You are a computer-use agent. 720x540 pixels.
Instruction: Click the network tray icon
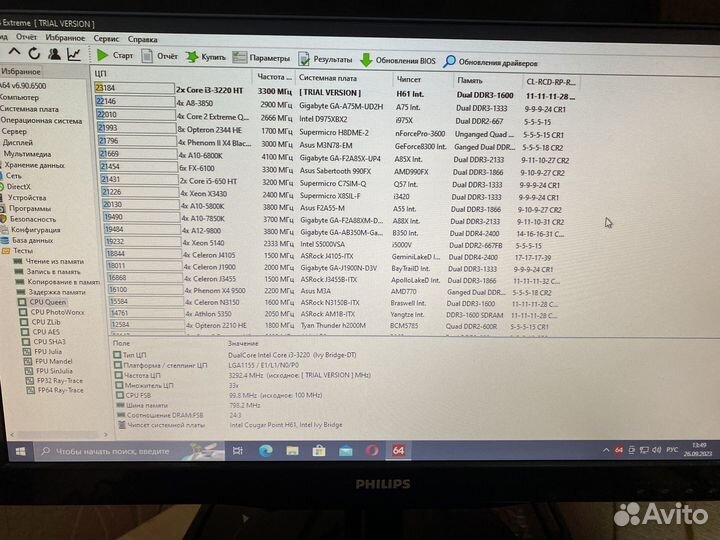[x=644, y=450]
